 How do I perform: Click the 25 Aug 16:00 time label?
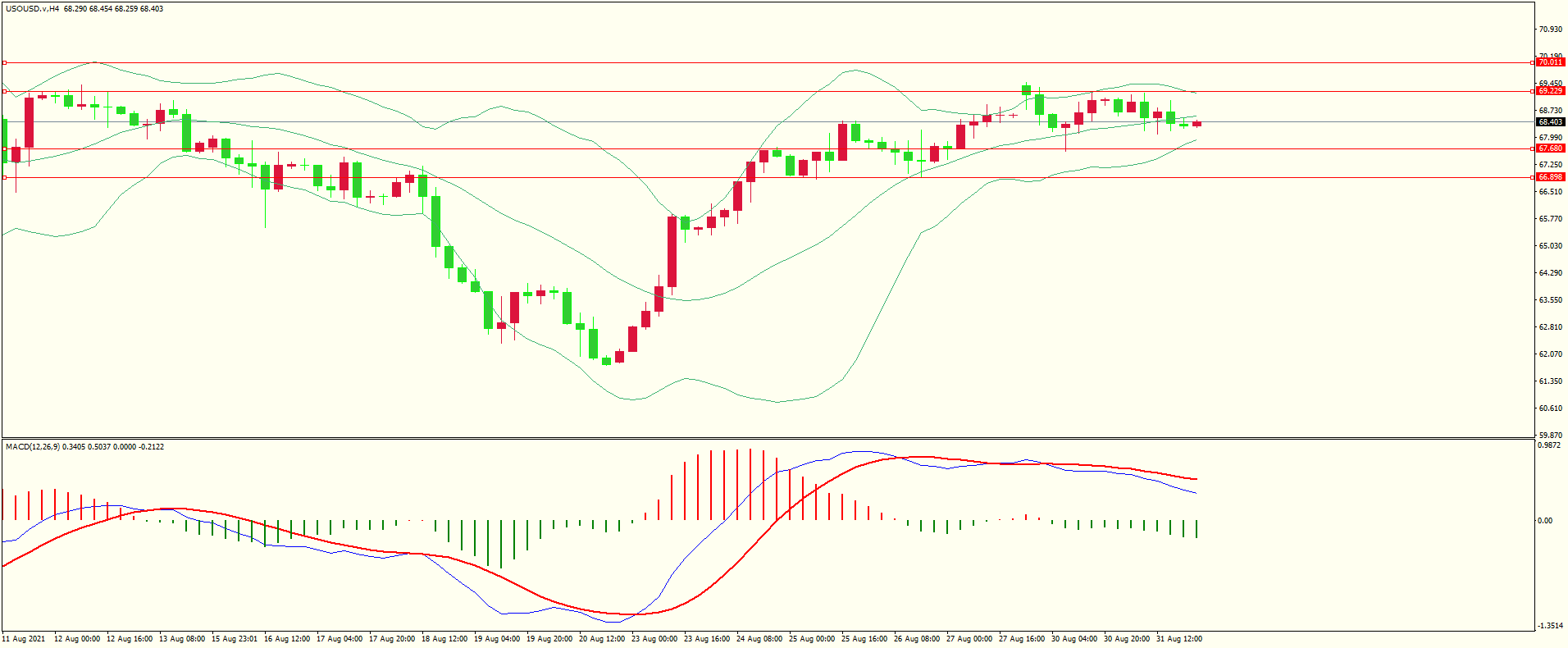[864, 639]
